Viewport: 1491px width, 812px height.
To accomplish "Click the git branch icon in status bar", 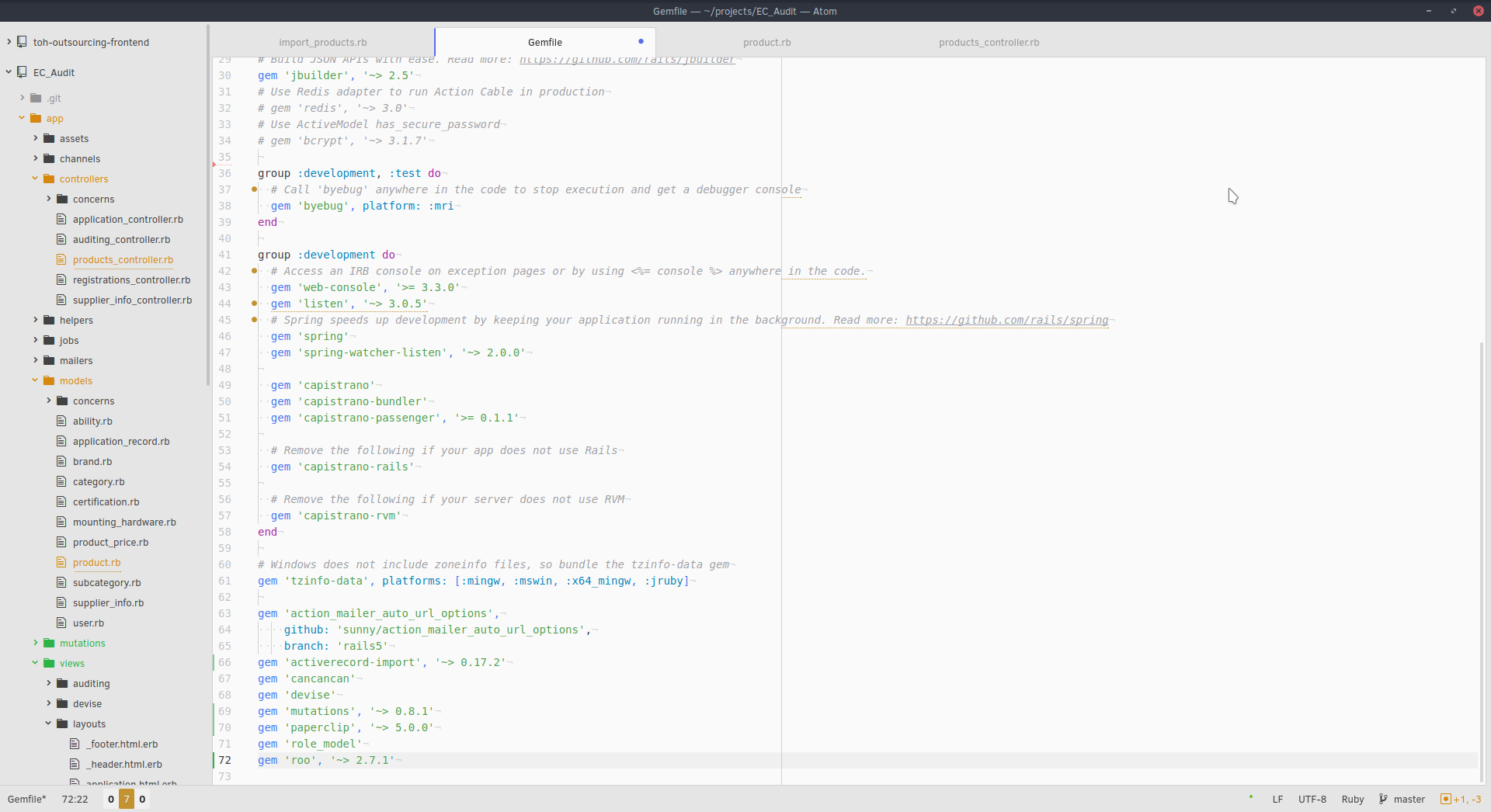I will pos(1383,799).
